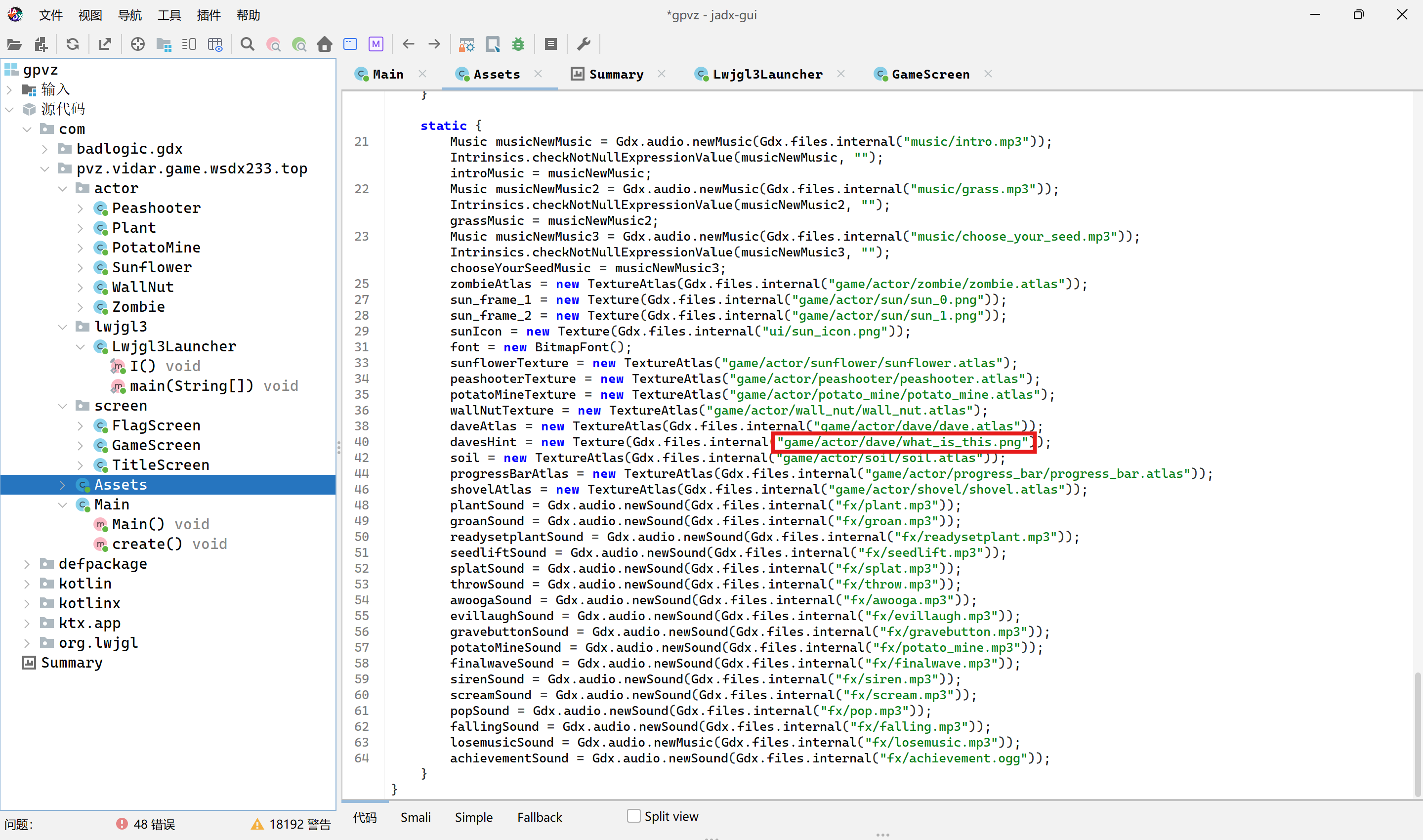Open preferences wrench icon
The height and width of the screenshot is (840, 1423).
[x=584, y=44]
